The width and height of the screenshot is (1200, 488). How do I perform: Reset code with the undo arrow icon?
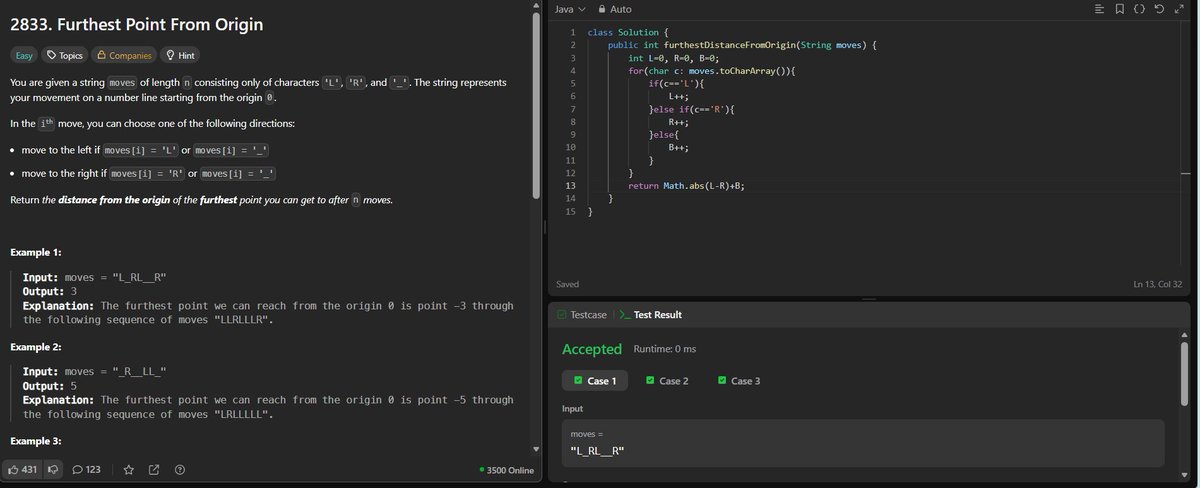click(1158, 9)
